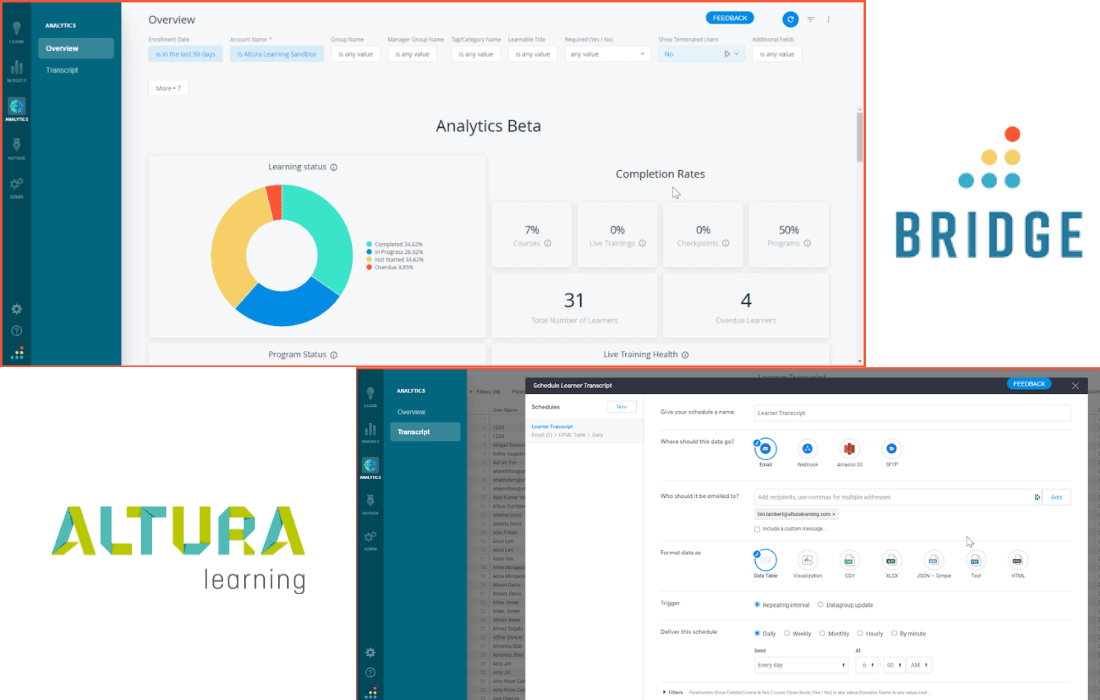Select the Datagroup update trigger

[x=820, y=605]
